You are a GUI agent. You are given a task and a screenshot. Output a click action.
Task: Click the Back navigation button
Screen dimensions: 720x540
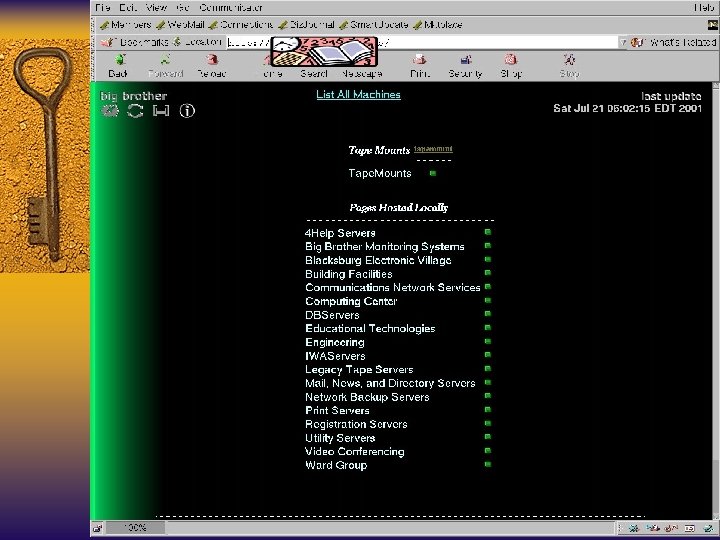tap(119, 66)
